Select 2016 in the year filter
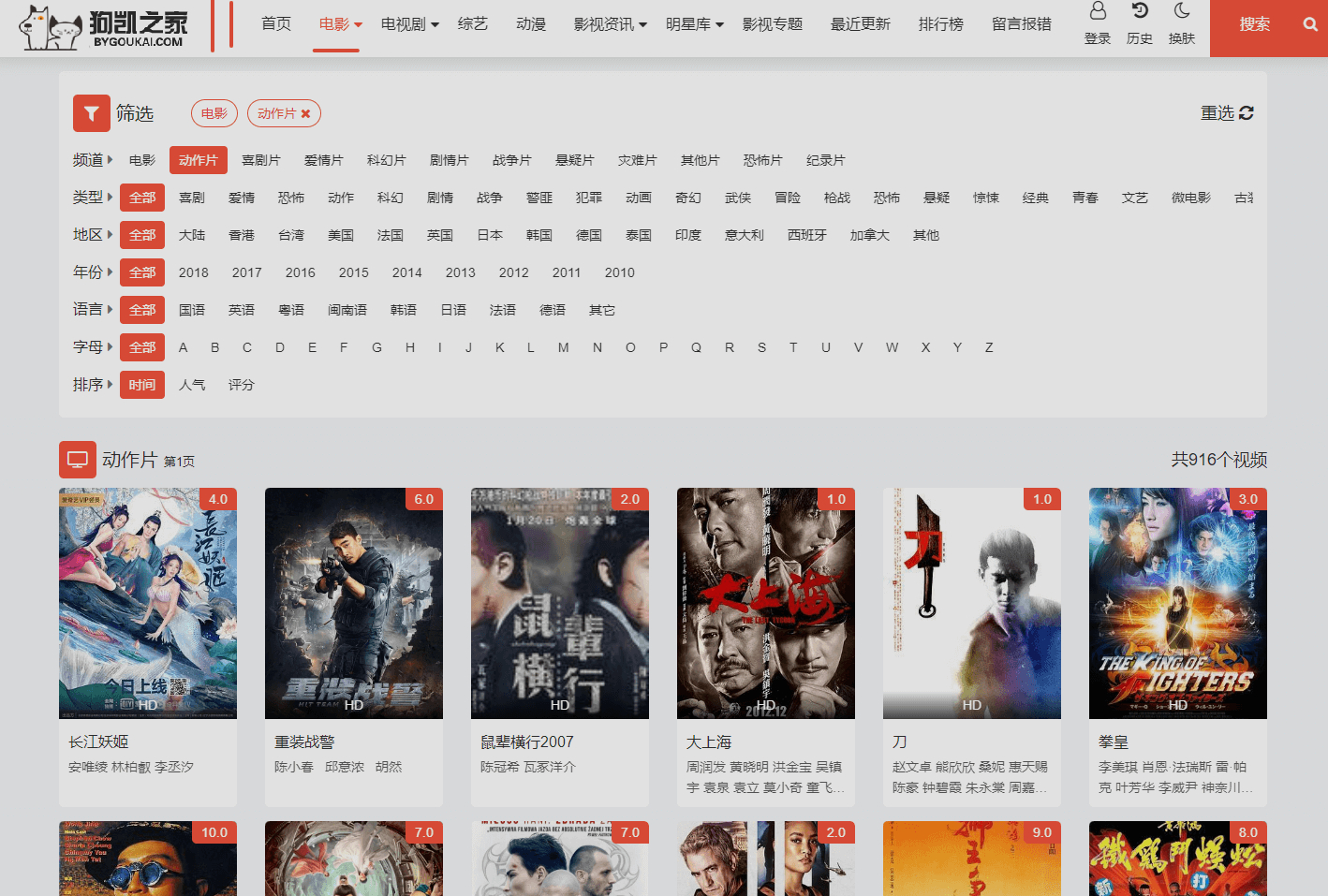This screenshot has height=896, width=1328. click(x=300, y=272)
